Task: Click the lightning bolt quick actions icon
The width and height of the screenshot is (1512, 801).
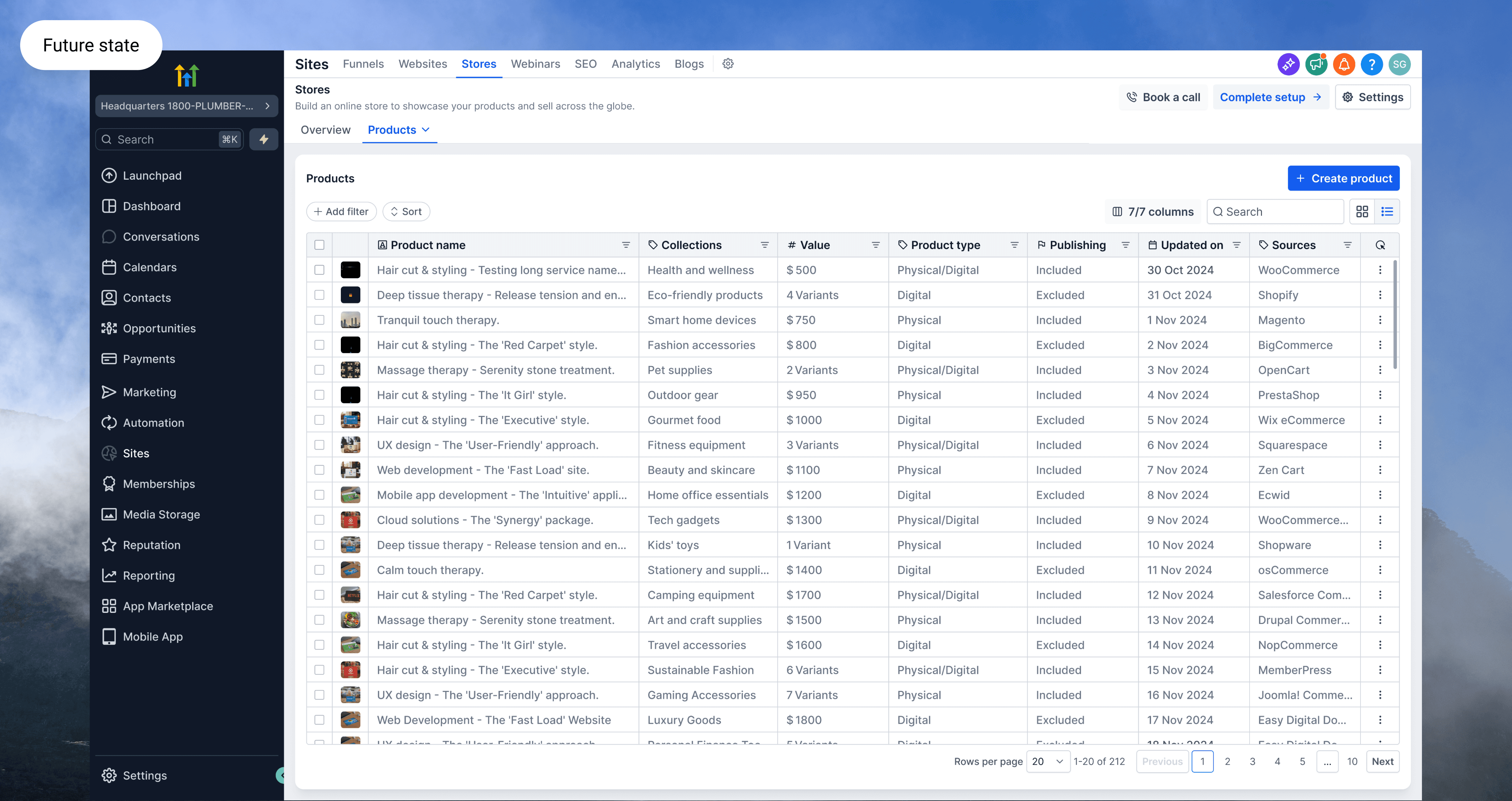Action: click(264, 139)
